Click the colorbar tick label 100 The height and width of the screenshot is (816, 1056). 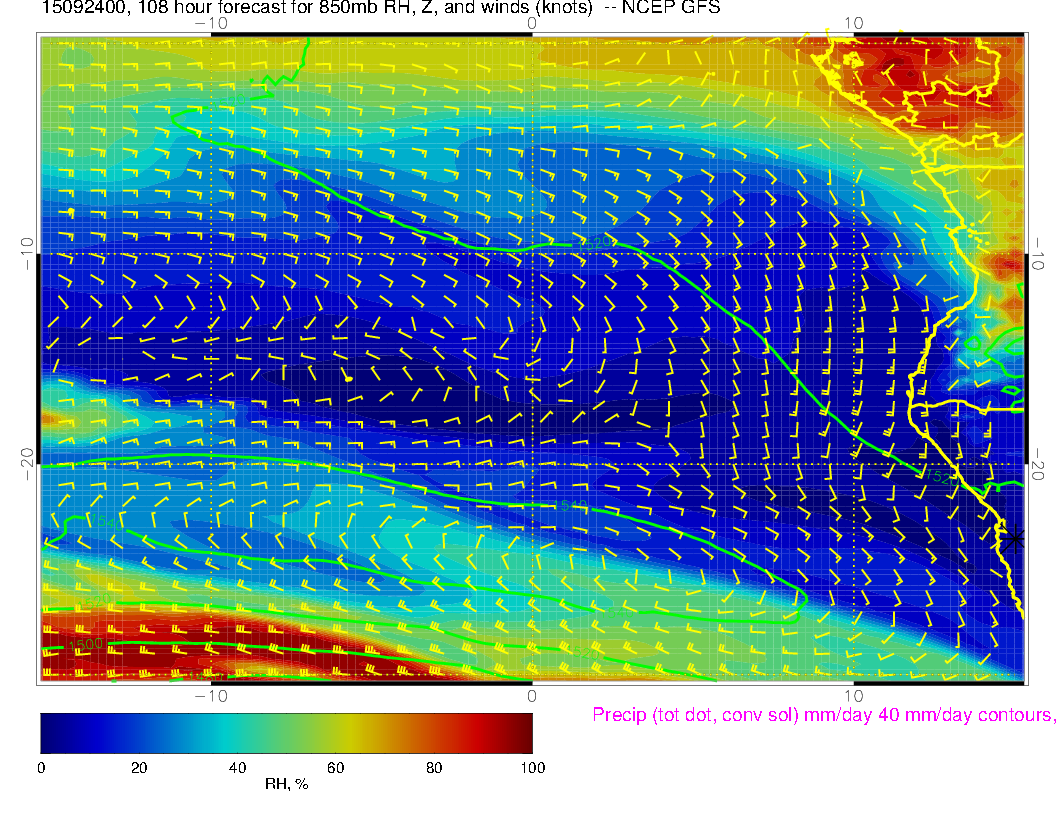tap(531, 768)
